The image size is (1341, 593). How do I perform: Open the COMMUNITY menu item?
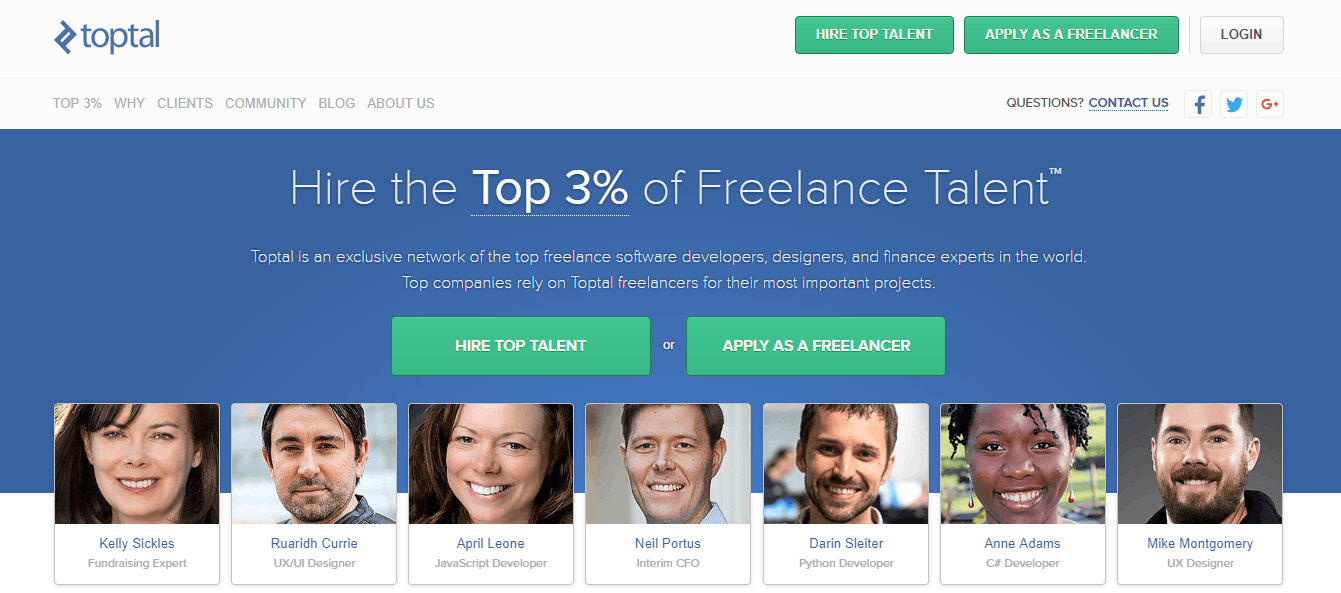(265, 103)
